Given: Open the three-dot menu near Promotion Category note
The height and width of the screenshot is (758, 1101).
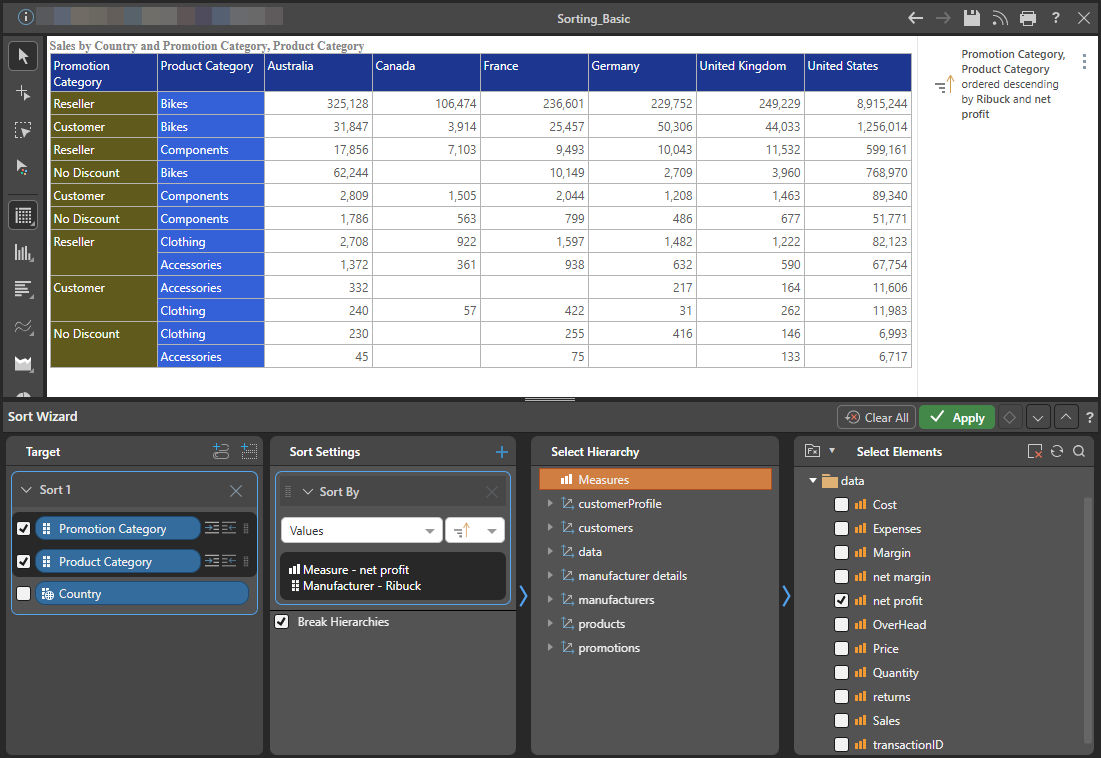Looking at the screenshot, I should pyautogui.click(x=1084, y=60).
